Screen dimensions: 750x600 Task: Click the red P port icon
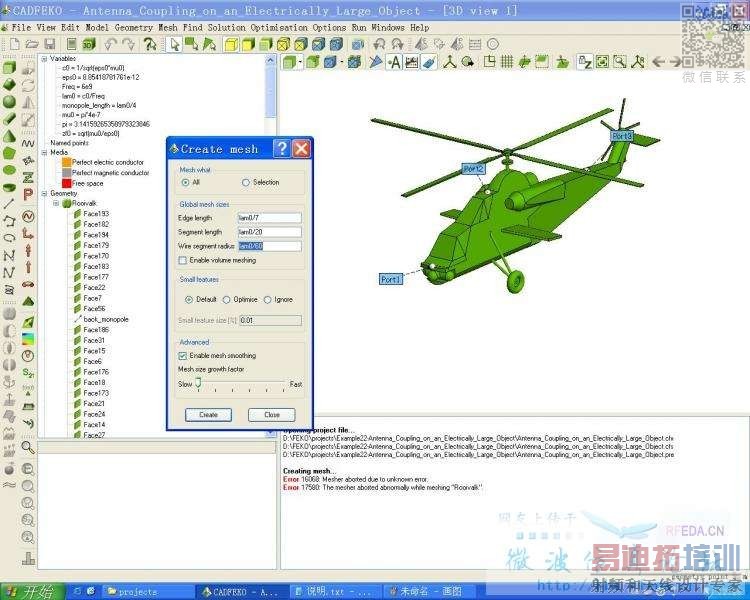pyautogui.click(x=28, y=195)
